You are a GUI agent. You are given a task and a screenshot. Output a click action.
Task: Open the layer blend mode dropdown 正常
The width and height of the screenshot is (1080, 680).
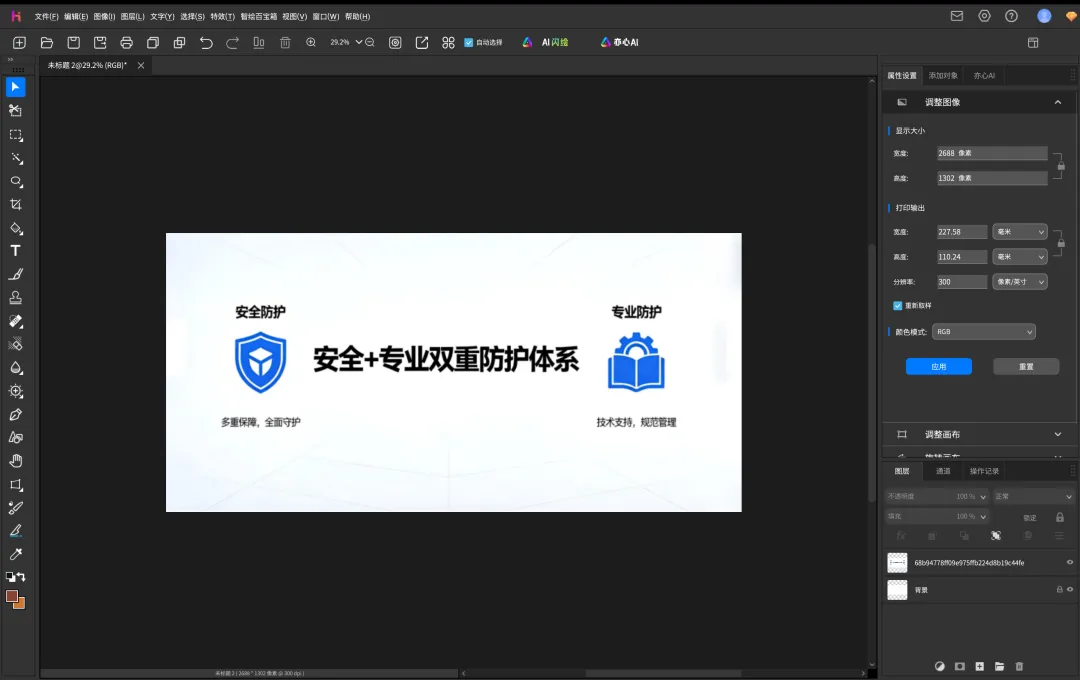(x=1033, y=497)
